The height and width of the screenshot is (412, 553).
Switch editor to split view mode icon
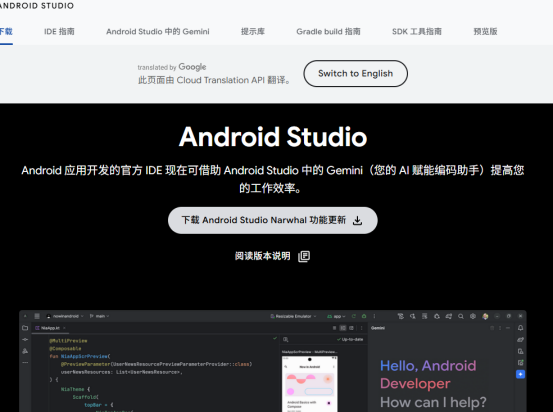[x=343, y=328]
